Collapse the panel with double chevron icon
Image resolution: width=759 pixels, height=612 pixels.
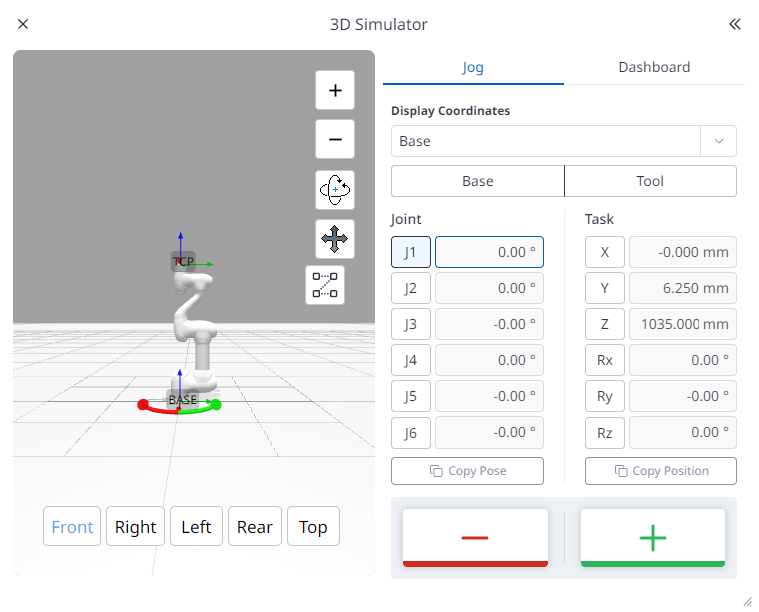[x=735, y=24]
